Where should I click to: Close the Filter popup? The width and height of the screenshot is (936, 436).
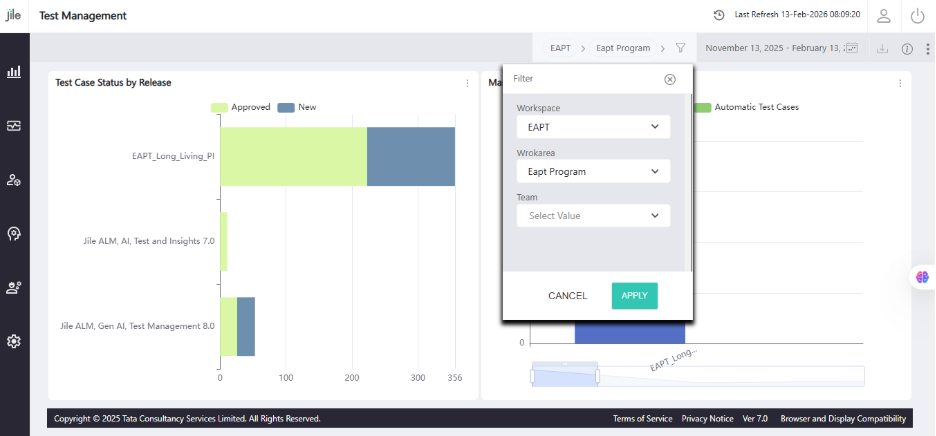tap(670, 79)
